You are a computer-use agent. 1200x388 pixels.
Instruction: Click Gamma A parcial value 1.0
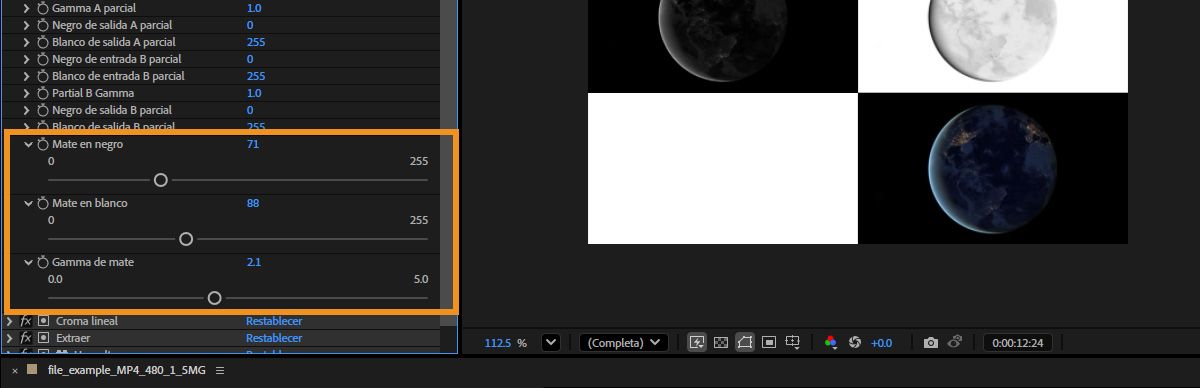(x=254, y=8)
